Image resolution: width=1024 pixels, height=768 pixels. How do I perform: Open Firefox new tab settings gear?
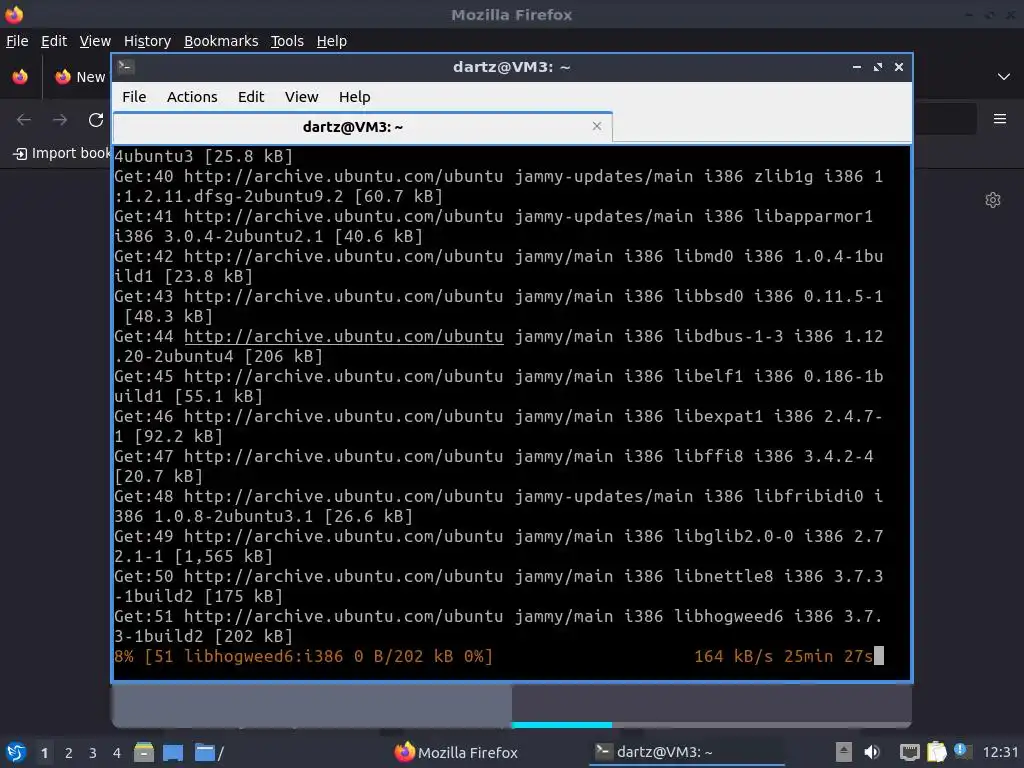coord(993,200)
